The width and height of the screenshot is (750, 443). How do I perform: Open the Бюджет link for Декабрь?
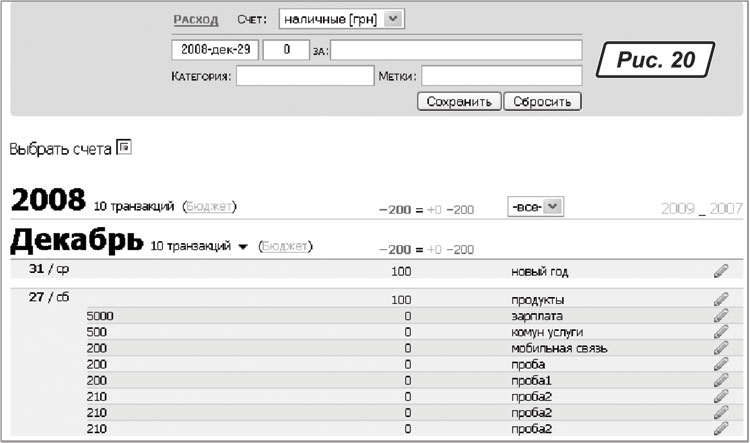click(284, 246)
